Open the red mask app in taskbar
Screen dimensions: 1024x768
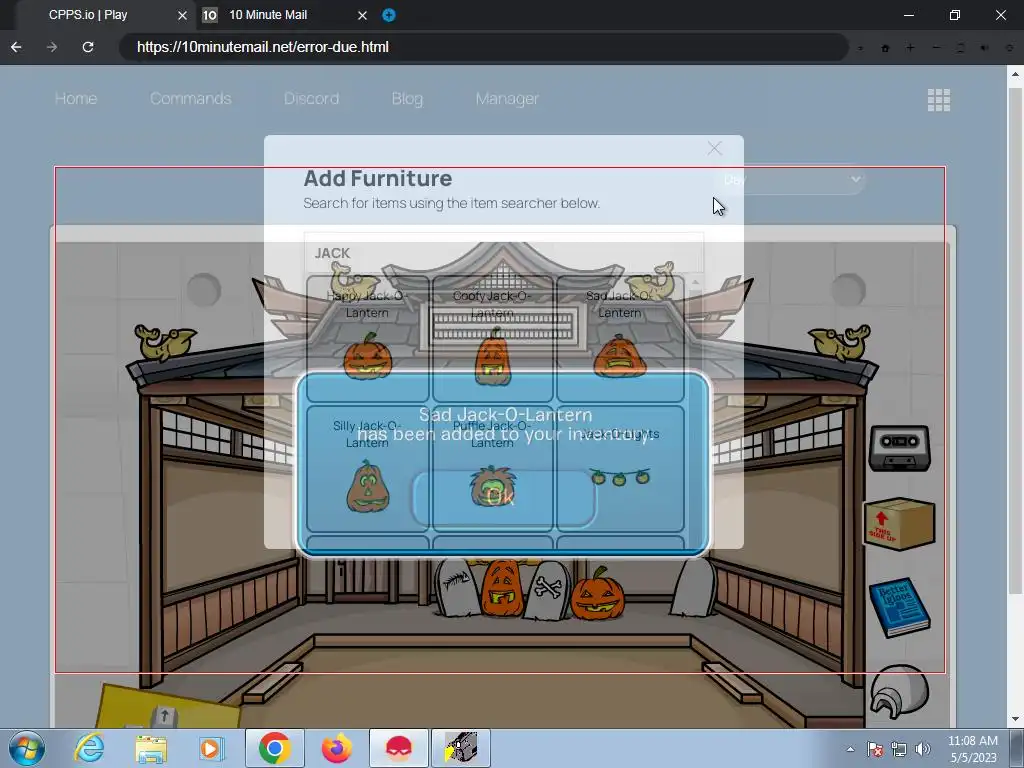point(399,748)
